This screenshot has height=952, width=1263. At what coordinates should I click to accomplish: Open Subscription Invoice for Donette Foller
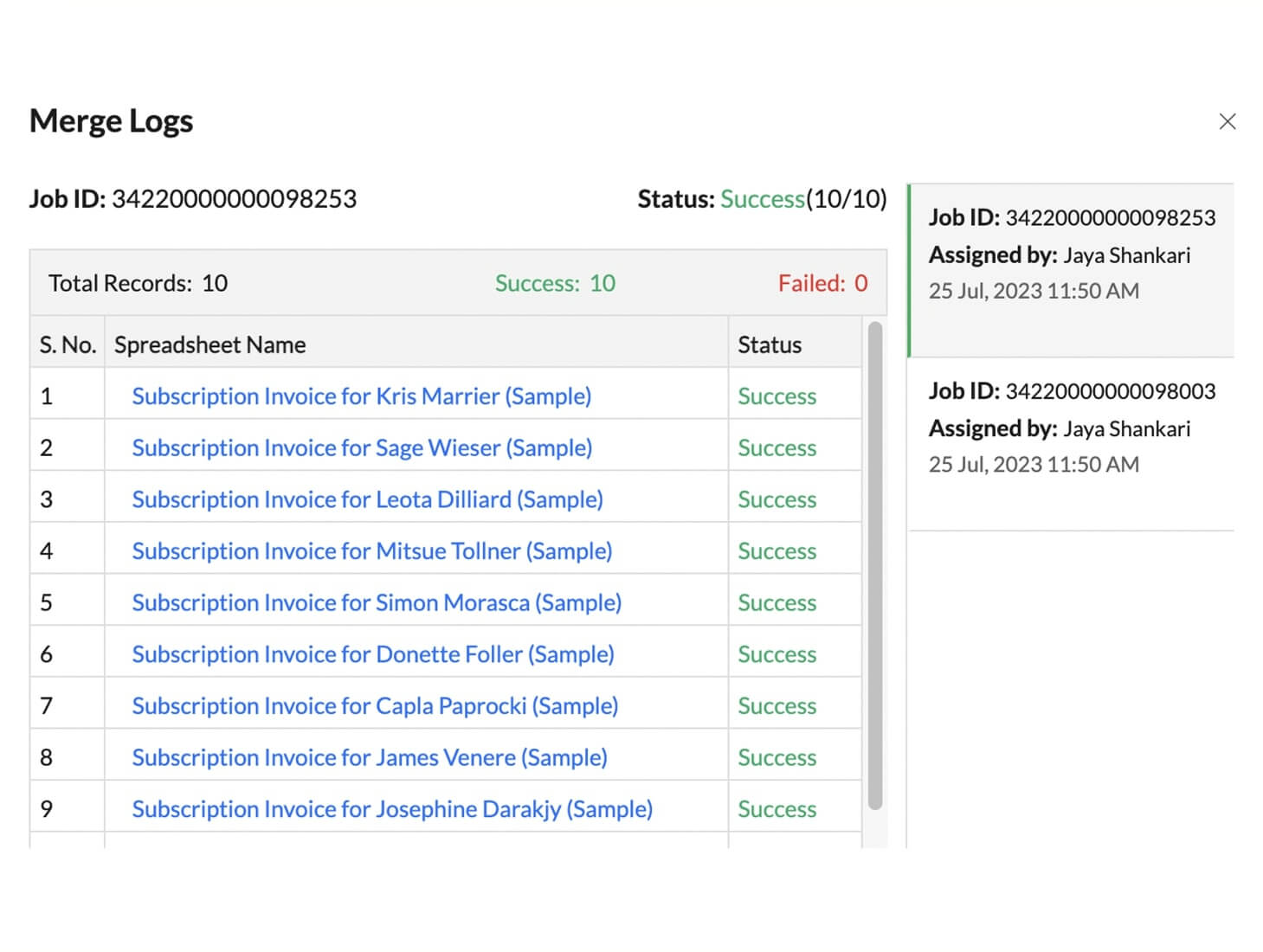tap(372, 654)
